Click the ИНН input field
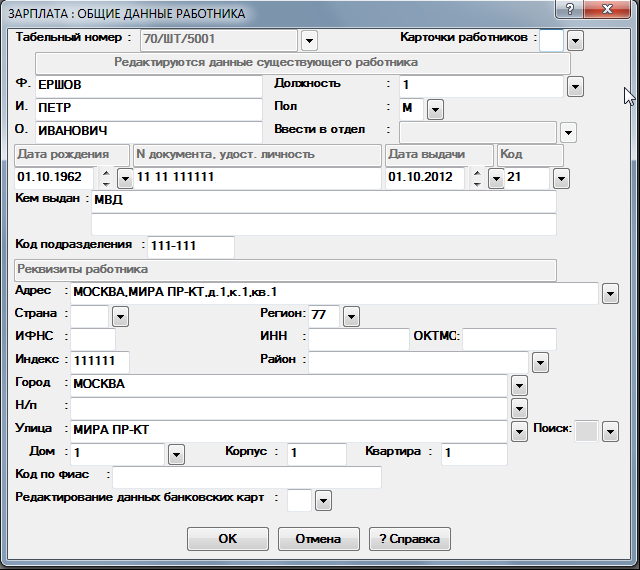 (358, 339)
